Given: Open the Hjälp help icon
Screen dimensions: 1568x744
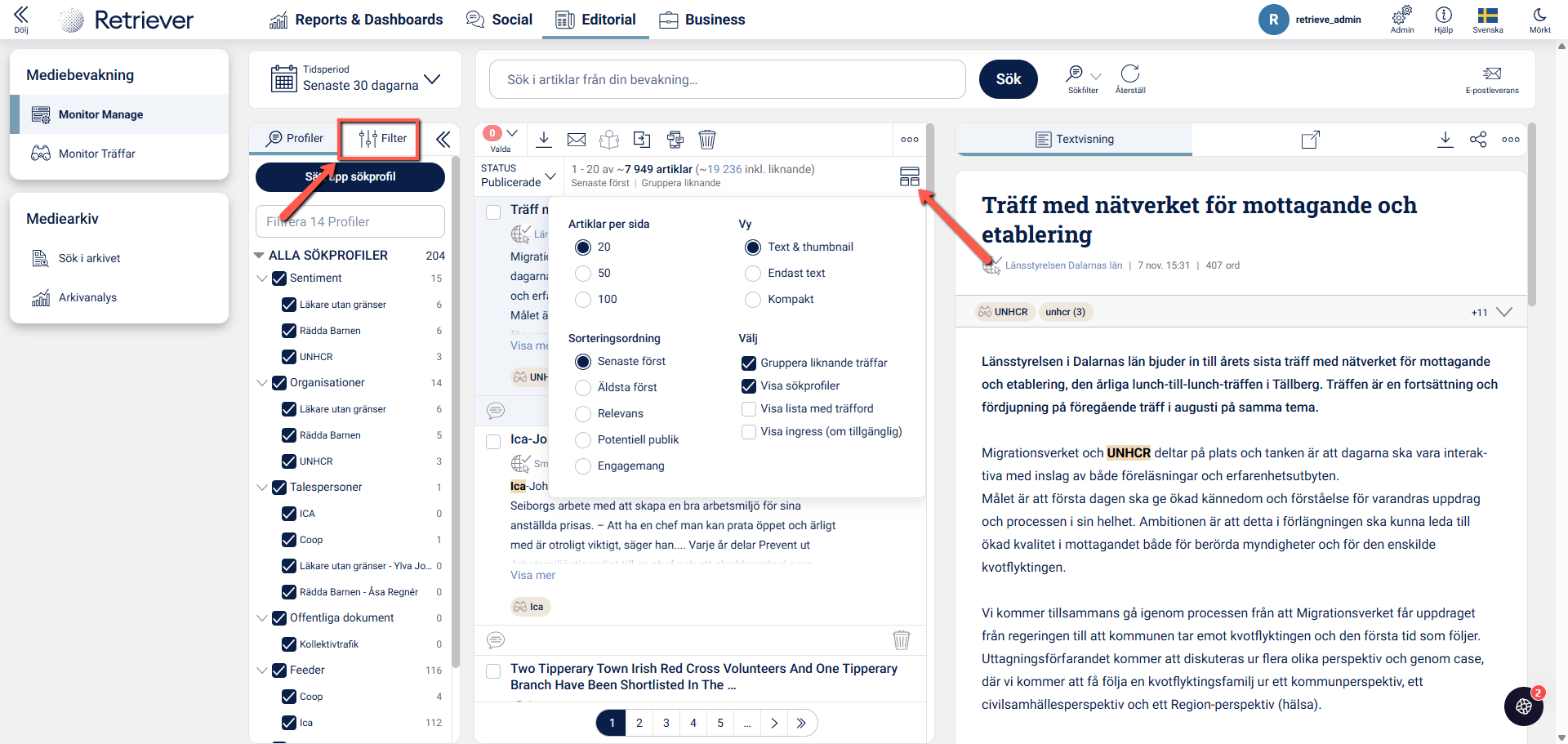Looking at the screenshot, I should (x=1444, y=19).
